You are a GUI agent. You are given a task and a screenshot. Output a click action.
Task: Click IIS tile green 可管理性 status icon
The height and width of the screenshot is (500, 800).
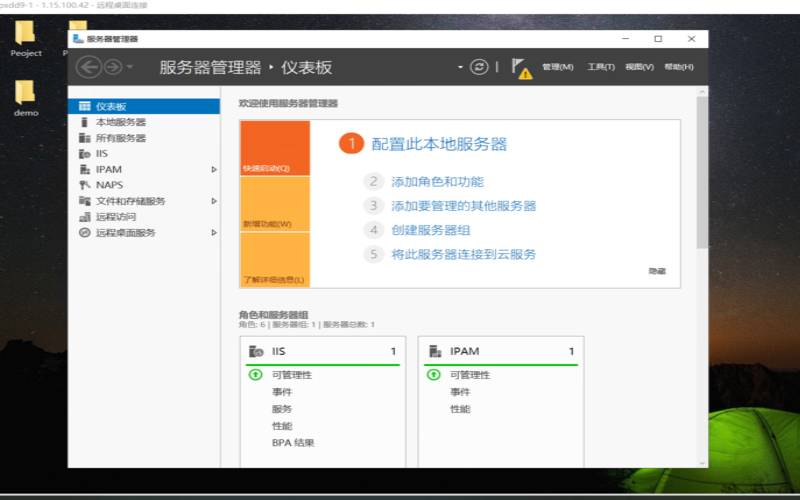[255, 375]
